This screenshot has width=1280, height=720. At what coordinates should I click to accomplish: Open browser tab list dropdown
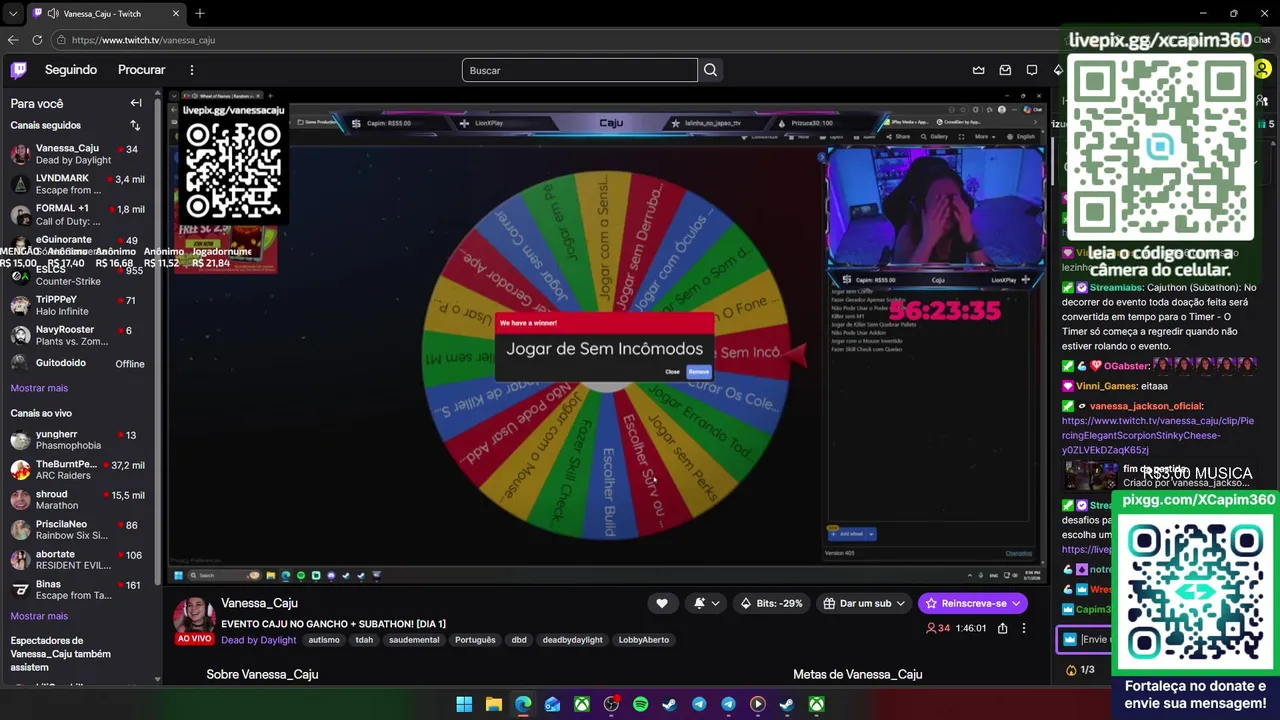click(13, 14)
